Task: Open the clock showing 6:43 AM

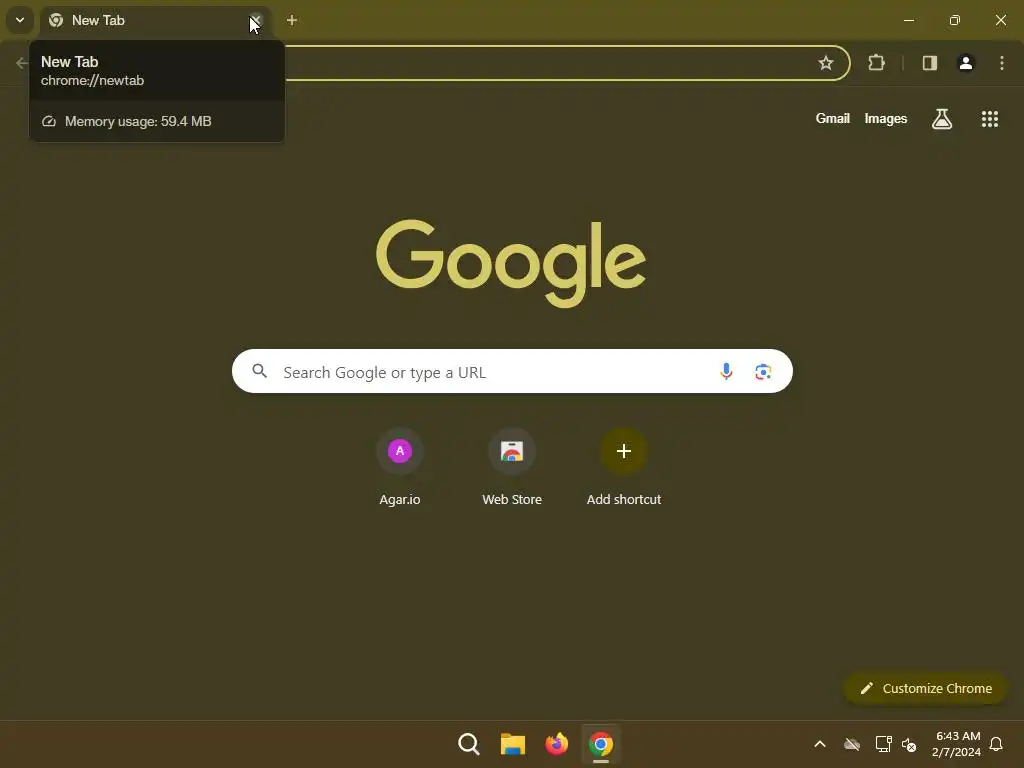Action: [957, 744]
